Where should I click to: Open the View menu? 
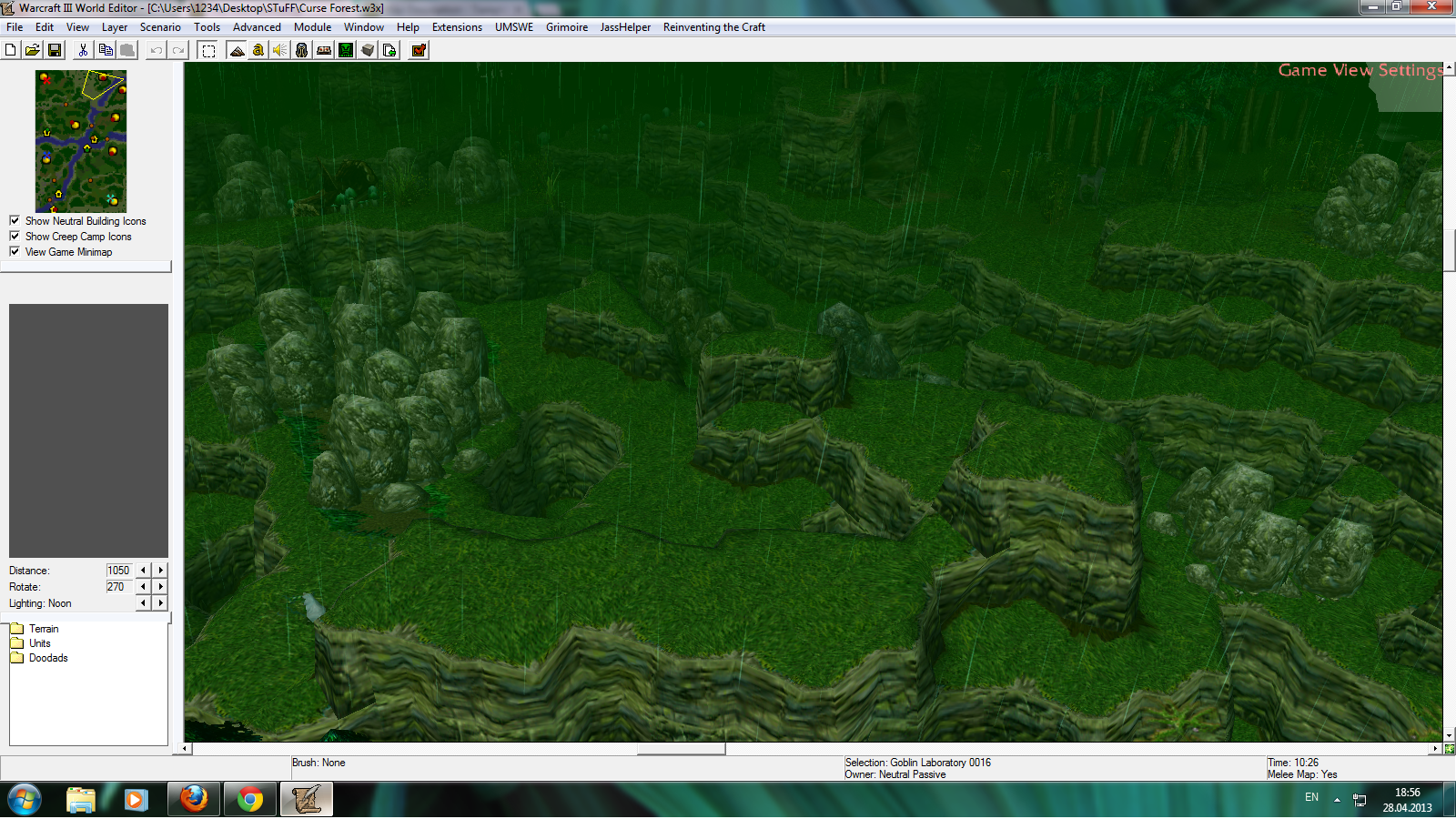(x=77, y=27)
